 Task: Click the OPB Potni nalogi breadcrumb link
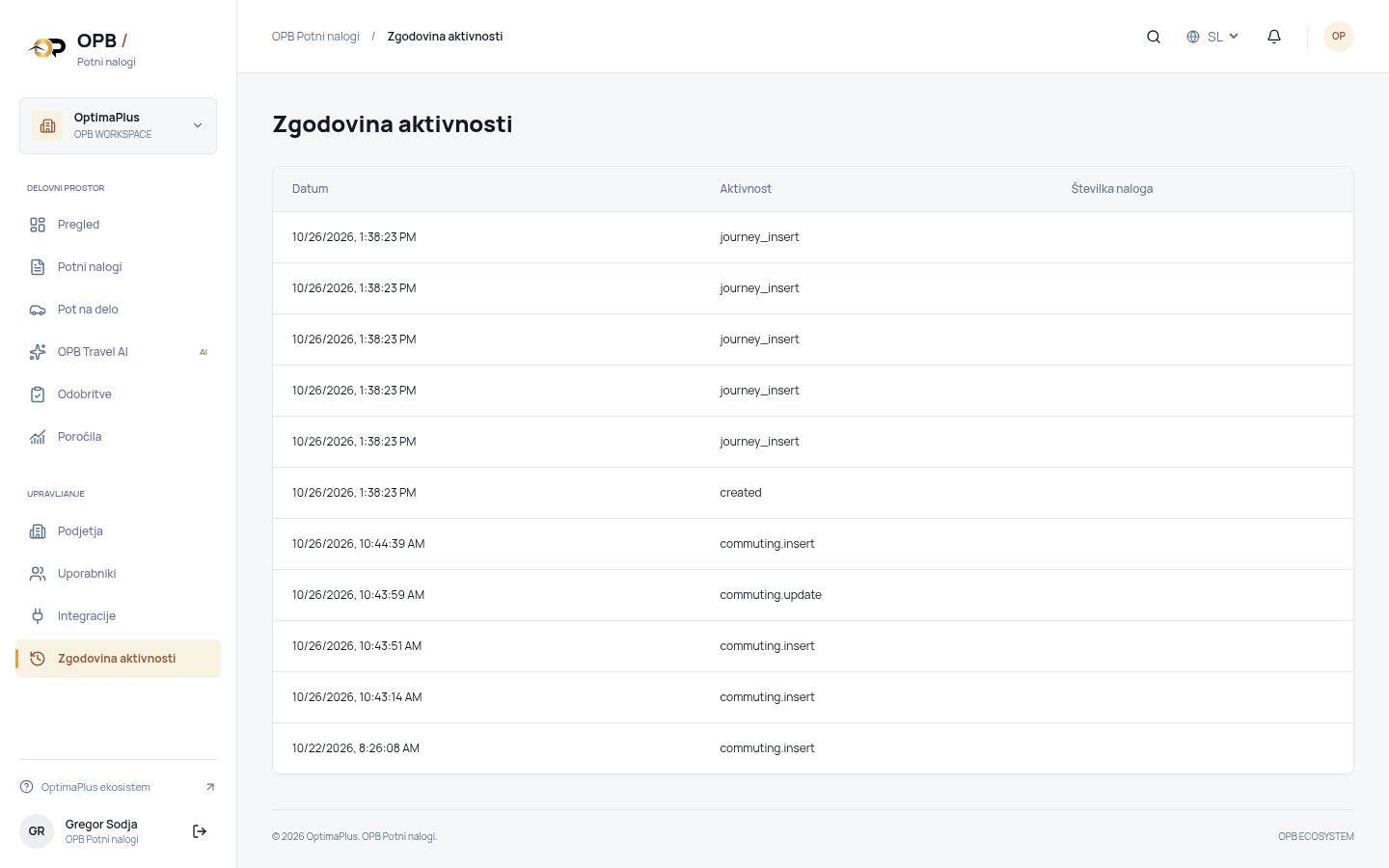coord(315,37)
